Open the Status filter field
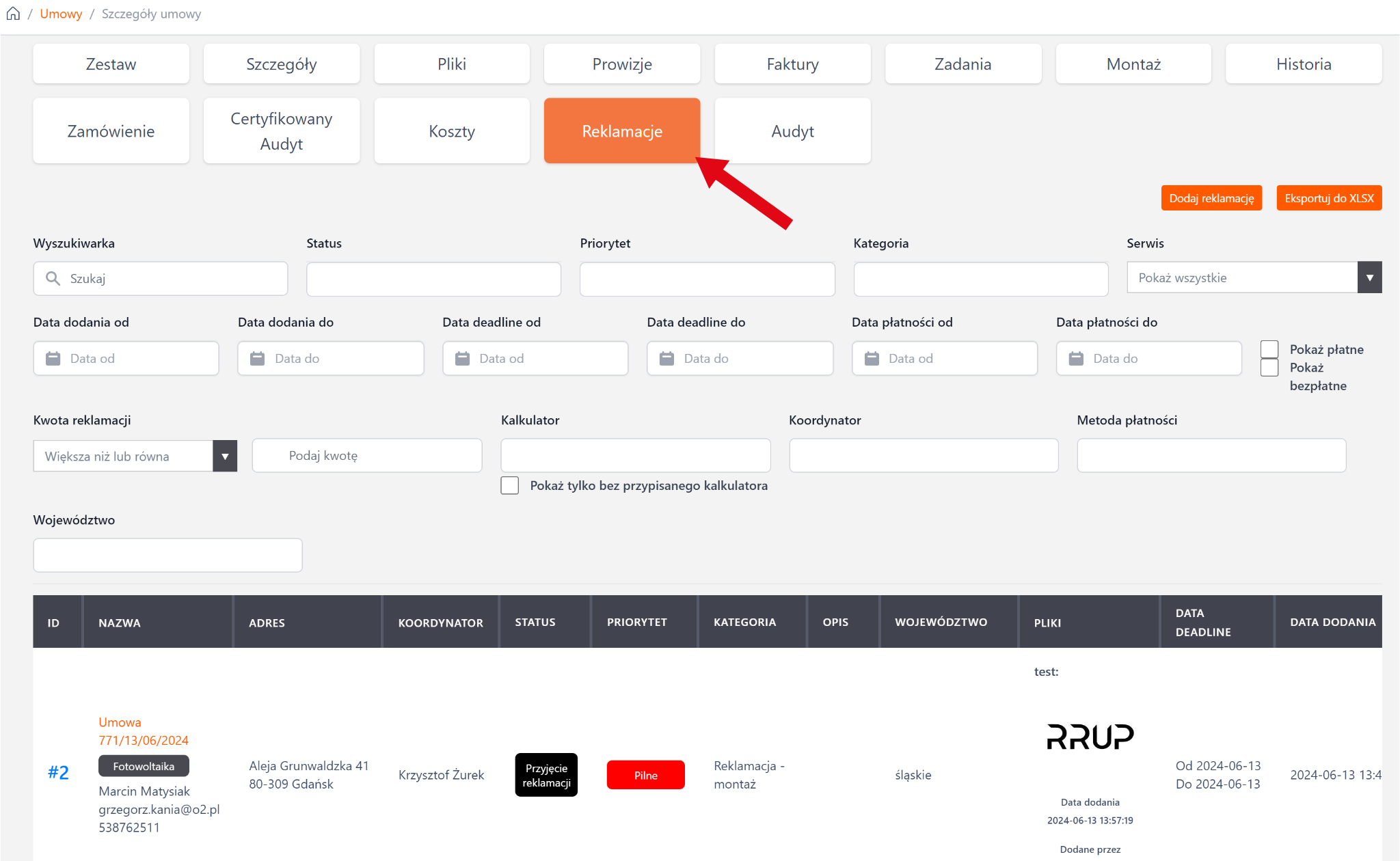The height and width of the screenshot is (861, 1400). pos(433,279)
